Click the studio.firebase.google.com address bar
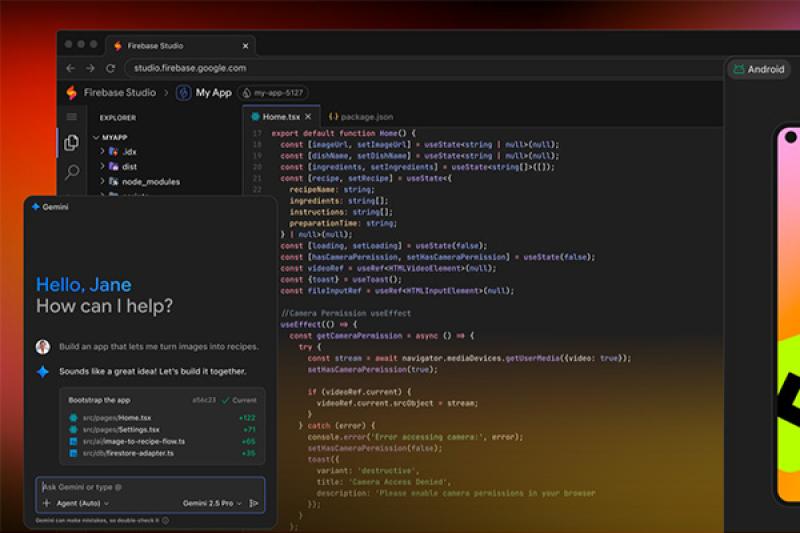 [423, 68]
